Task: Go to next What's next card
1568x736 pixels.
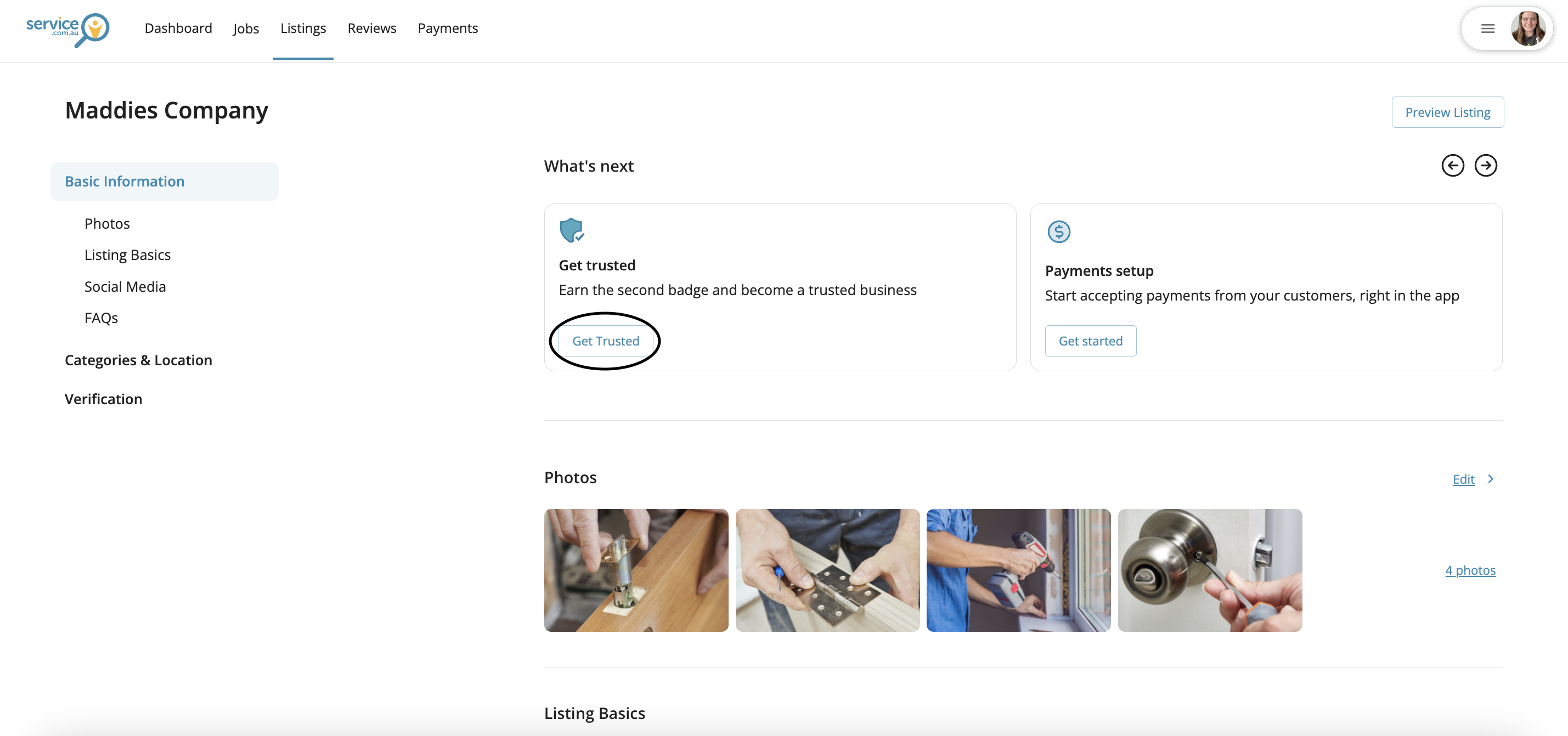Action: pyautogui.click(x=1485, y=166)
